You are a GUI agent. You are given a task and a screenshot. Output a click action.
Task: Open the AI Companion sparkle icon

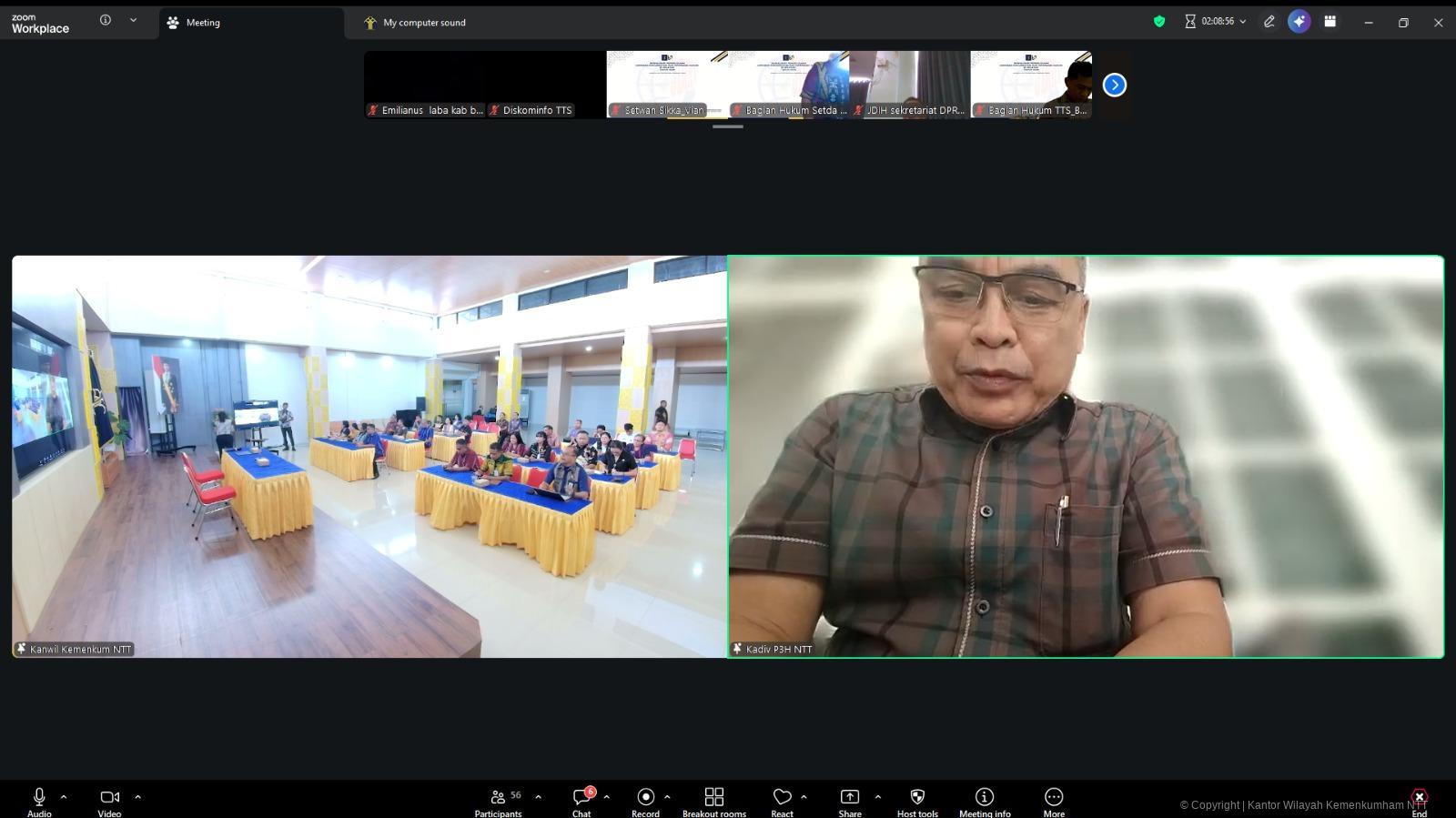coord(1299,22)
